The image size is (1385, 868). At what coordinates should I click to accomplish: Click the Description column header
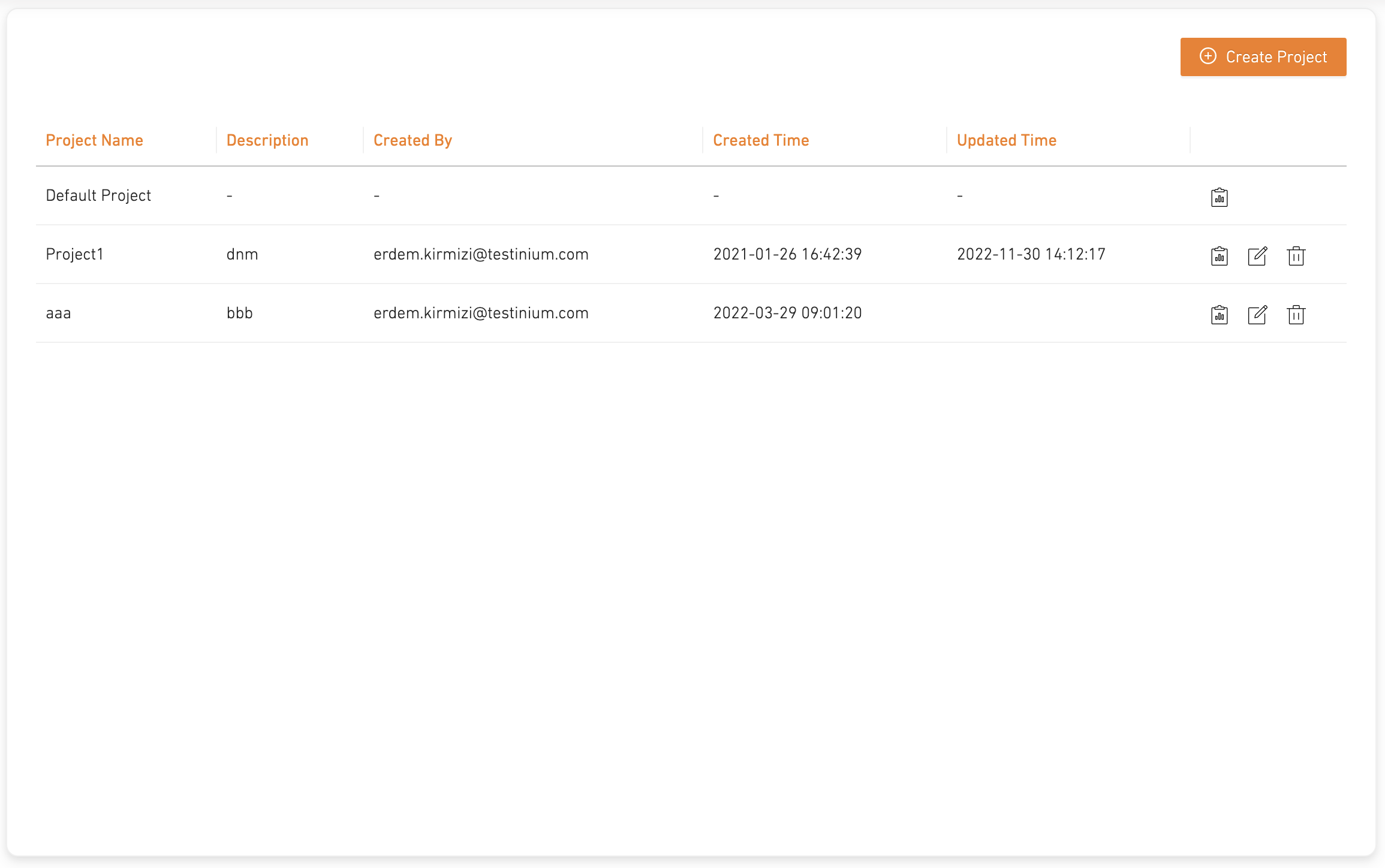[x=267, y=140]
